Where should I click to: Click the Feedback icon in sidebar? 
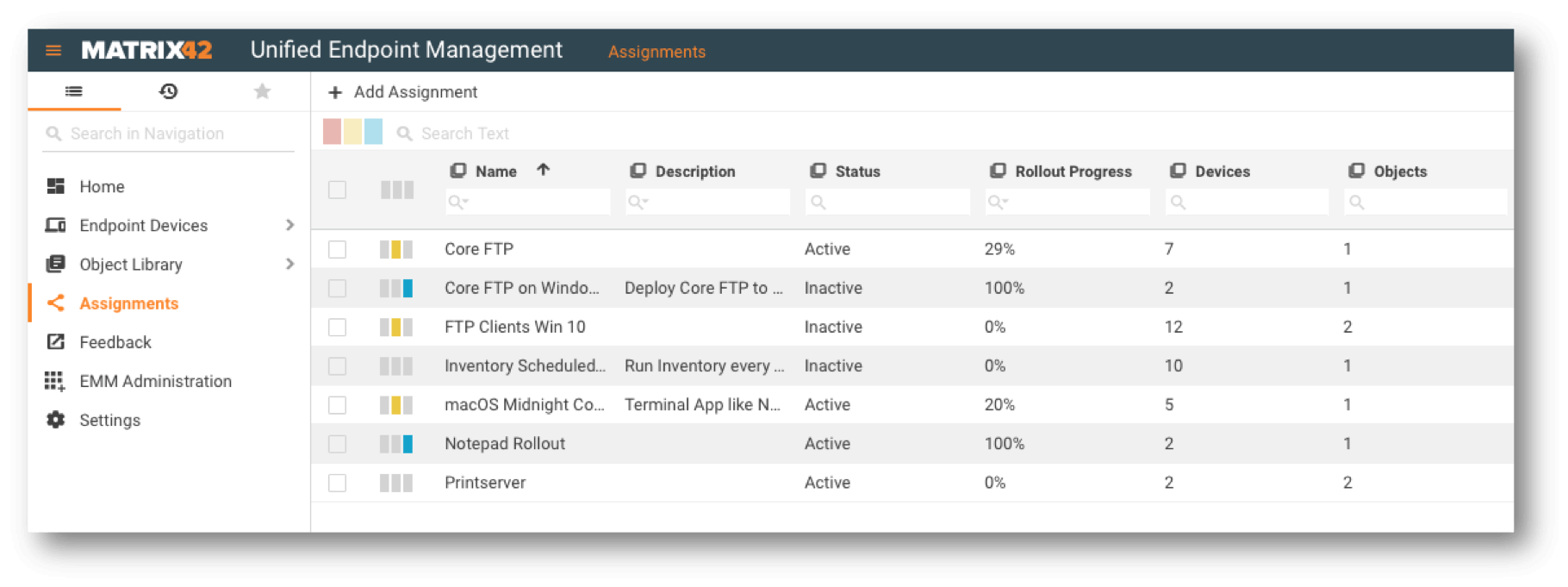(x=56, y=342)
